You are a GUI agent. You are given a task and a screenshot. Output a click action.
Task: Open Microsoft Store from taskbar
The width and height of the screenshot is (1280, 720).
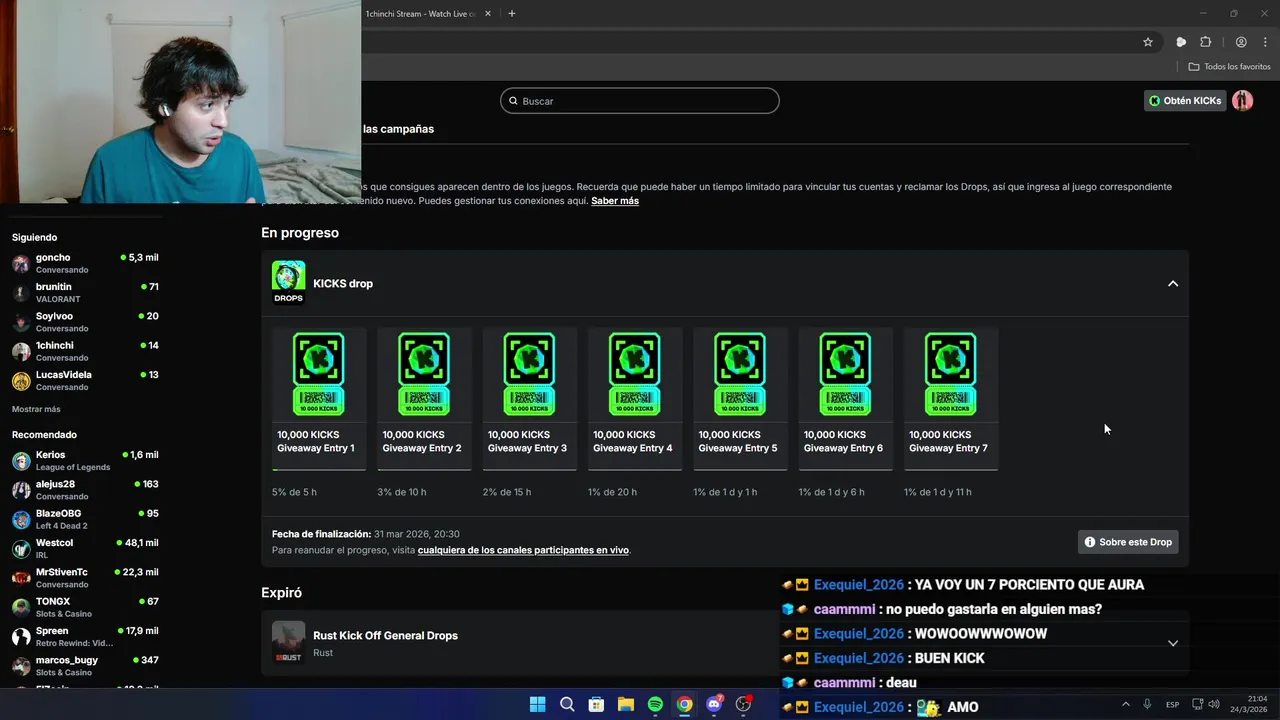coord(596,704)
